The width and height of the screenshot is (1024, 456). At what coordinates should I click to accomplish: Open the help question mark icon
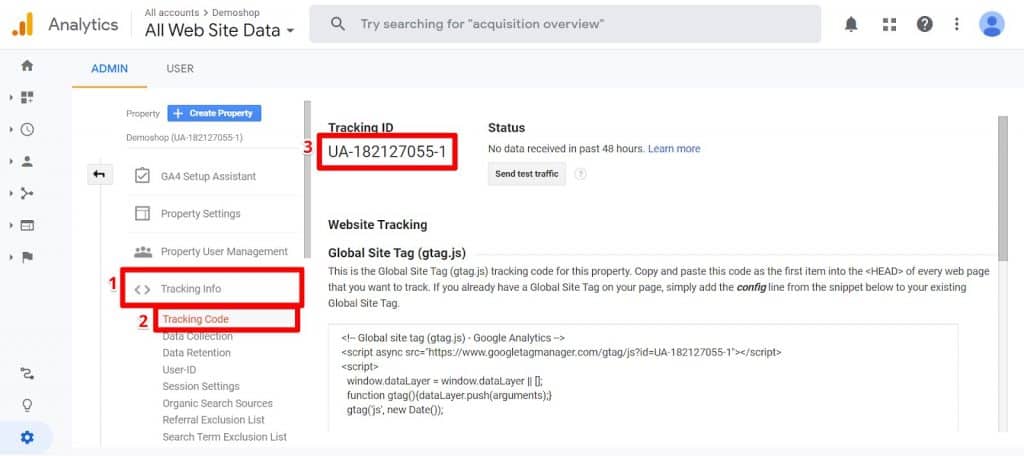point(925,25)
